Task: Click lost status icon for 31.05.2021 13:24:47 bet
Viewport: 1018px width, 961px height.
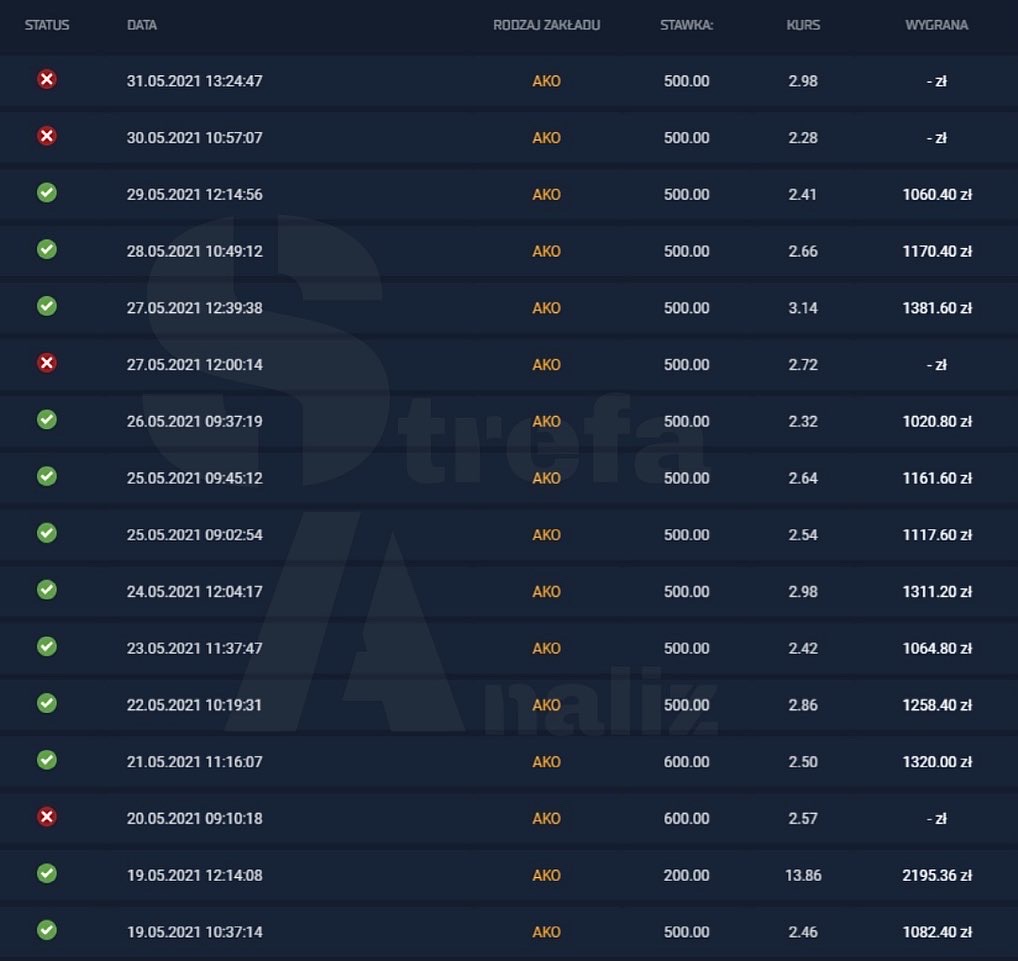Action: point(47,79)
